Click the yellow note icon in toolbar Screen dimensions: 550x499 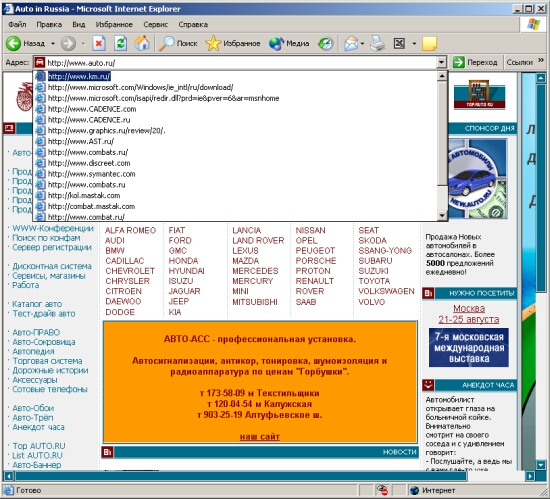[429, 43]
